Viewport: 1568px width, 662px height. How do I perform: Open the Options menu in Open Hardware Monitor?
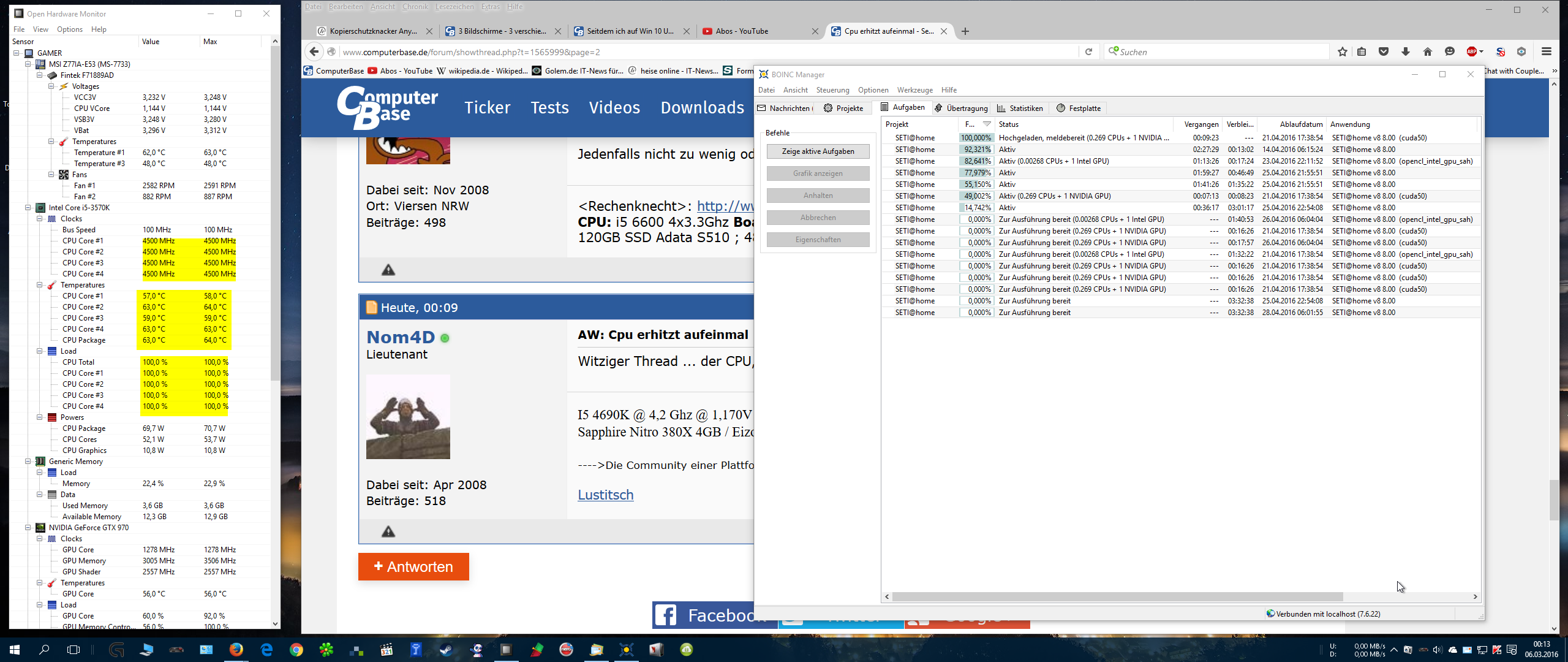click(x=69, y=29)
